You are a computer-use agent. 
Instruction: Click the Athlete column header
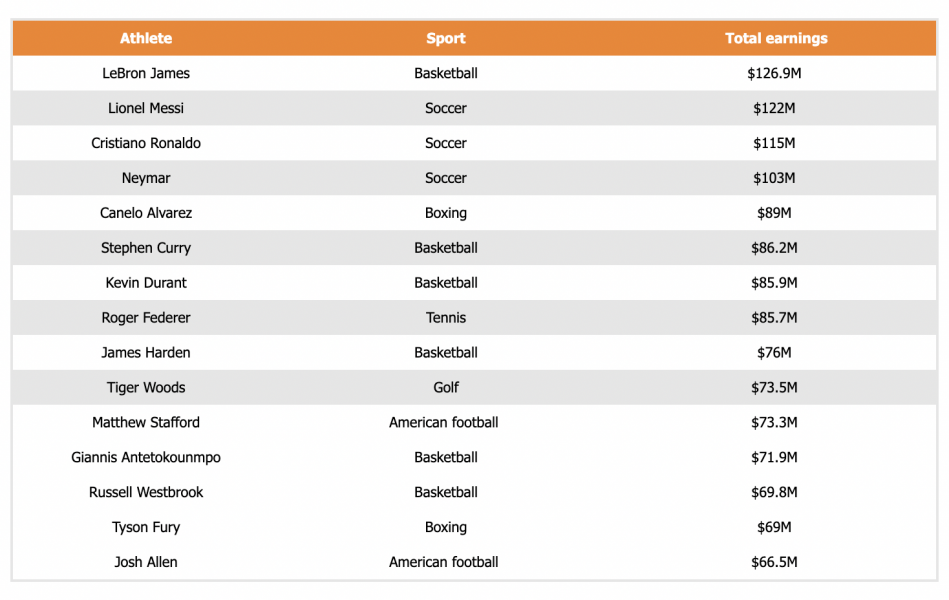click(x=146, y=38)
